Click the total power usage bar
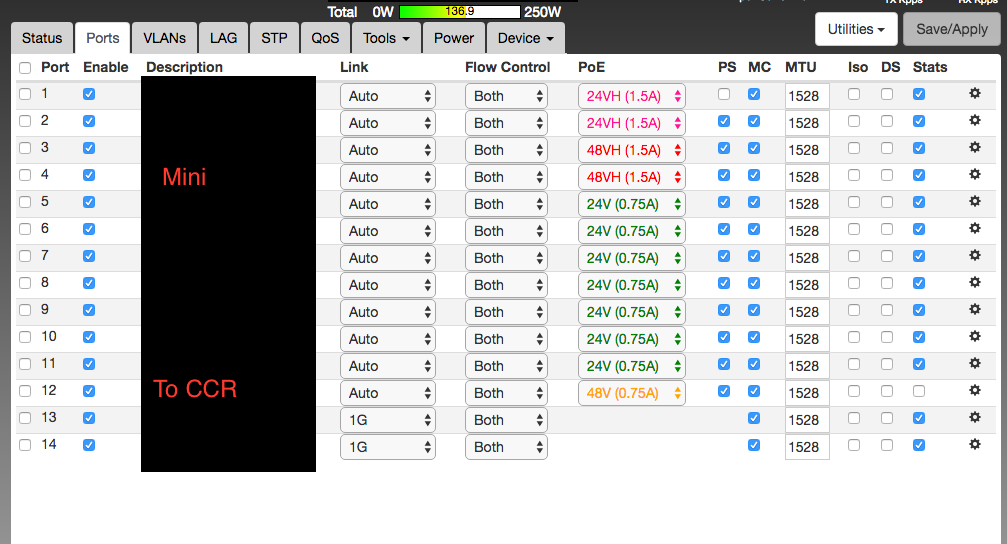1007x544 pixels. coord(459,12)
